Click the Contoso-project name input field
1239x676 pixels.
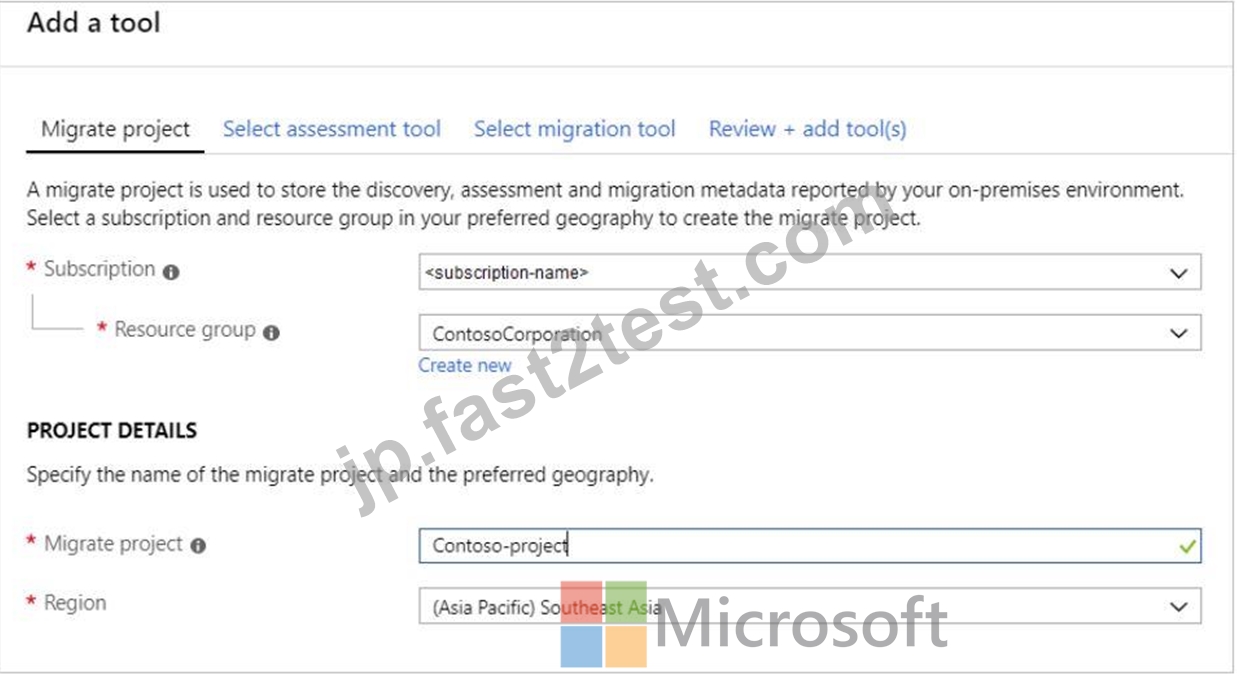810,546
